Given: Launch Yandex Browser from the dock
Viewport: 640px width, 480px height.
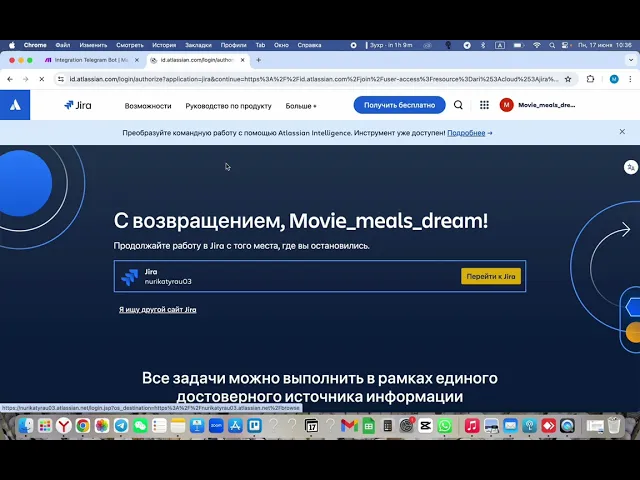Looking at the screenshot, I should [64, 426].
